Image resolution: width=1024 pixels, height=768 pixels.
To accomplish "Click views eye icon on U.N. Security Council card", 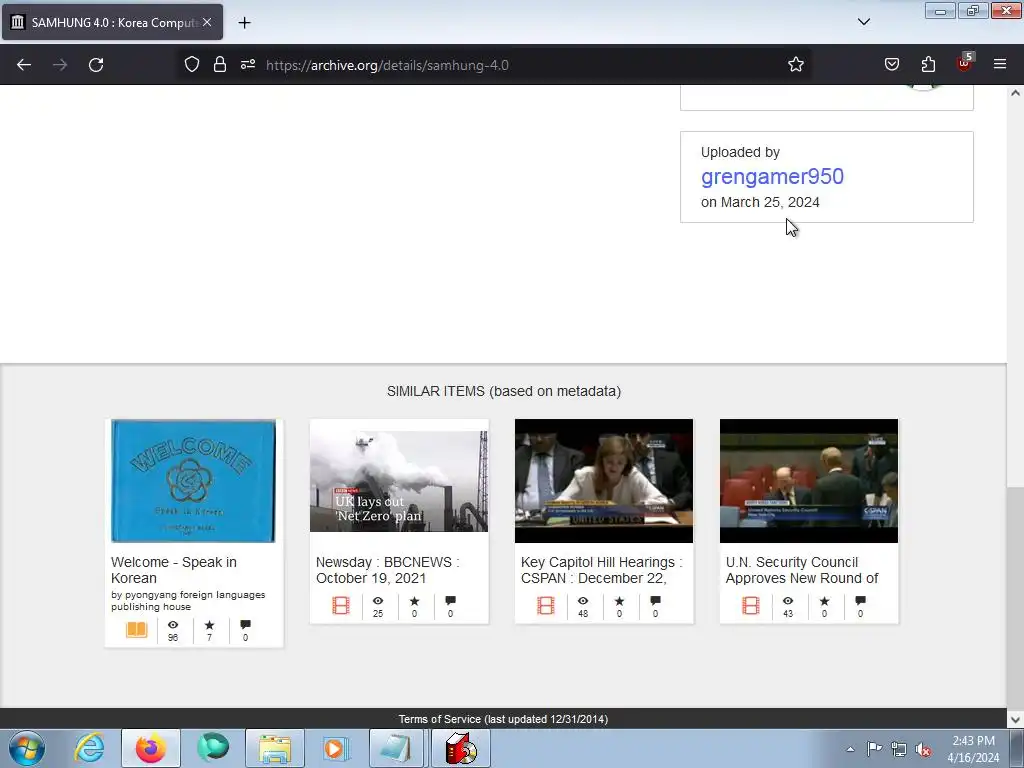I will (788, 601).
